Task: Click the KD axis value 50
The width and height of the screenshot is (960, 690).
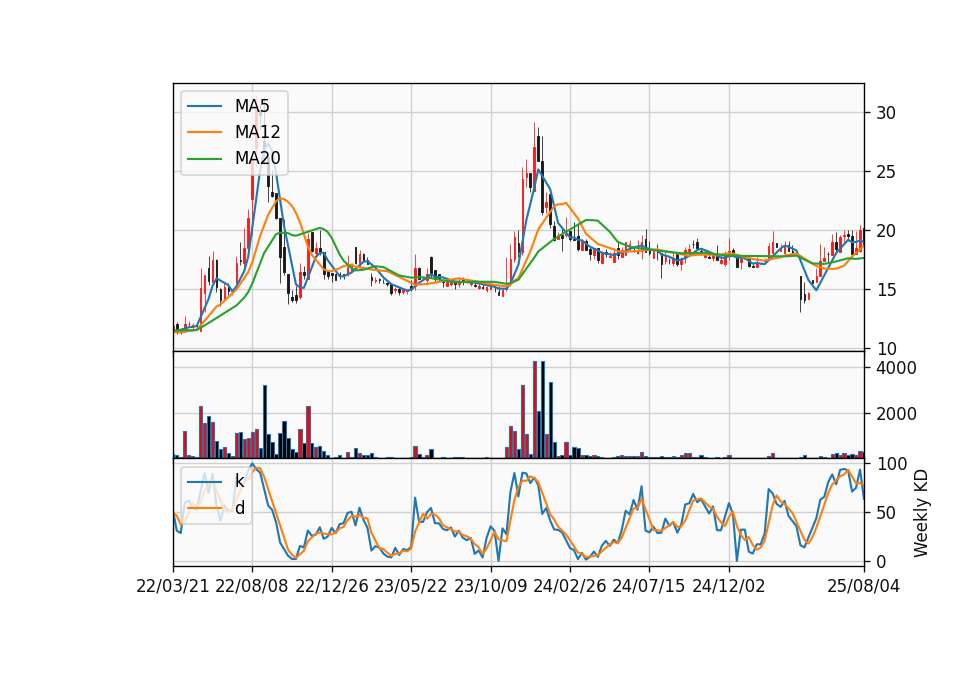Action: coord(886,513)
